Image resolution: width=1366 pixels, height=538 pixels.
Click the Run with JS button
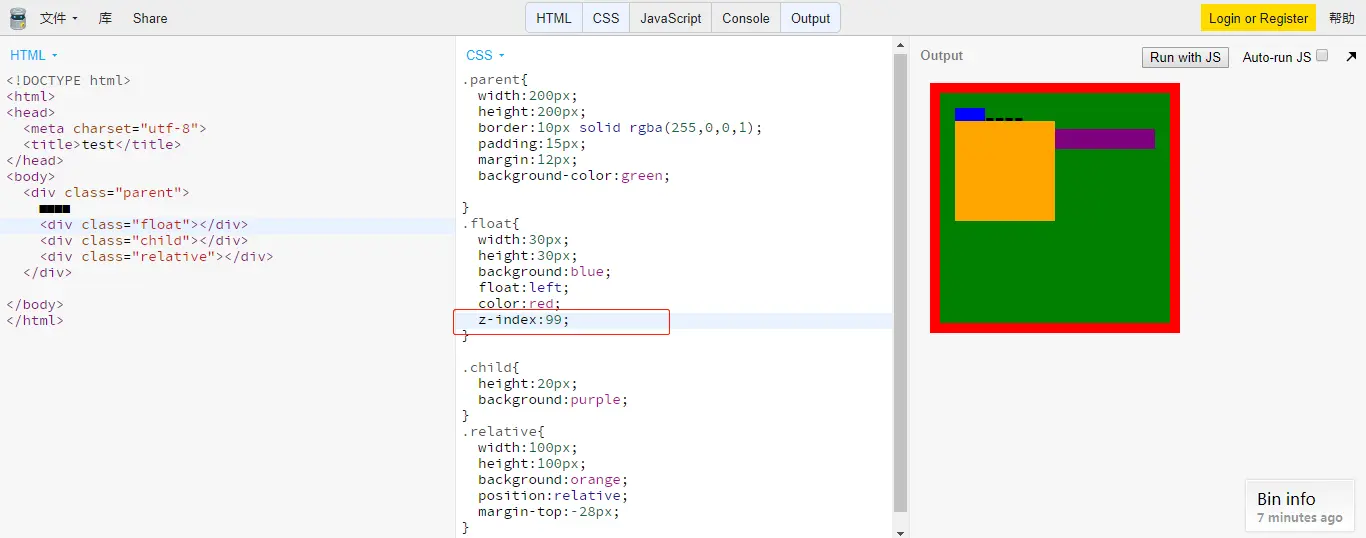click(1185, 57)
